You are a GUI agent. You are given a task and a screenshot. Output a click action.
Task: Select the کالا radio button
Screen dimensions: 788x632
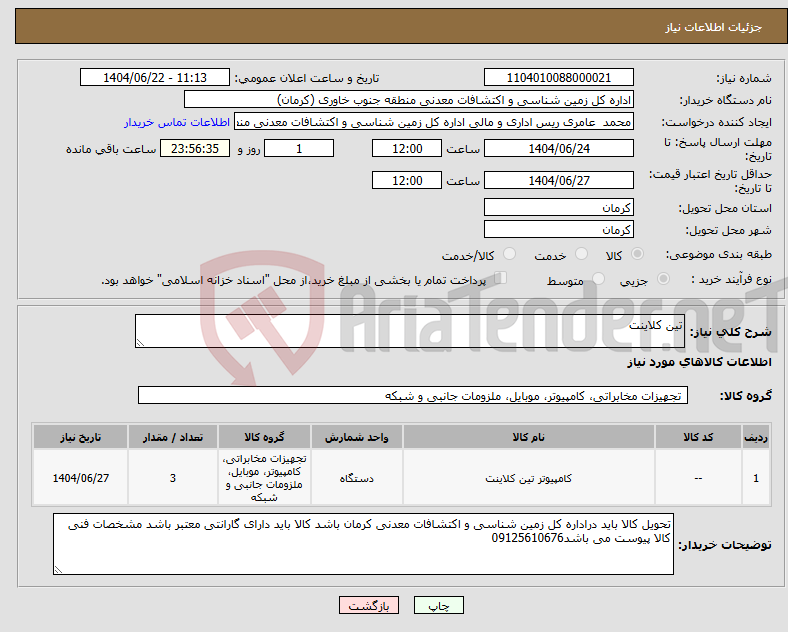tap(637, 254)
